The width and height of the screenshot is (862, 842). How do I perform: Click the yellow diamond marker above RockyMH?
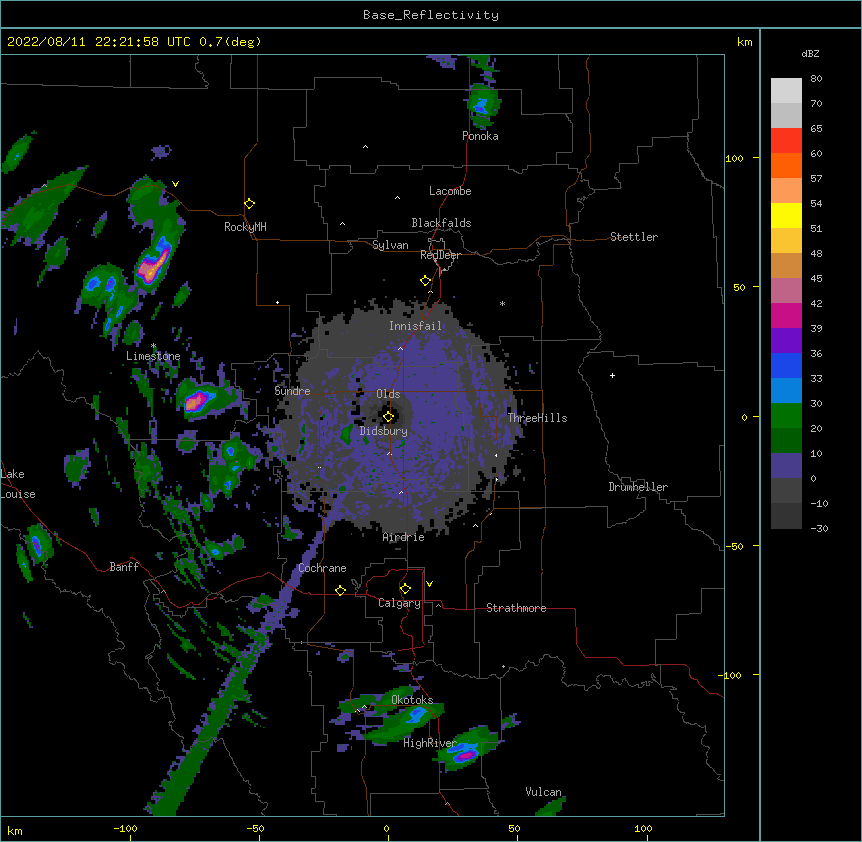coord(249,204)
